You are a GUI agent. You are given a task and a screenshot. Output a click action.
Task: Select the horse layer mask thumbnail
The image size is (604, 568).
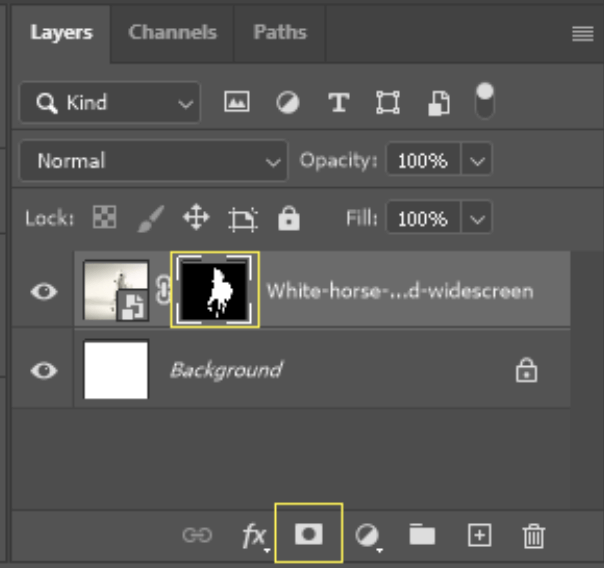pyautogui.click(x=215, y=290)
